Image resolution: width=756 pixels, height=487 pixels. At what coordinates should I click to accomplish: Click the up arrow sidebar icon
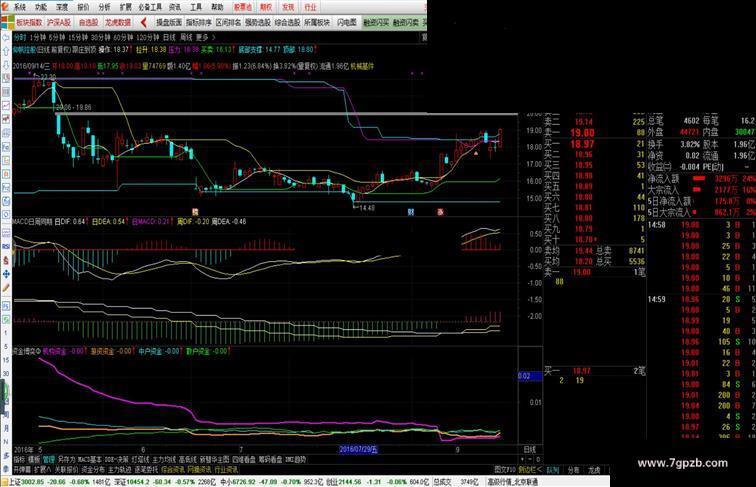point(6,51)
